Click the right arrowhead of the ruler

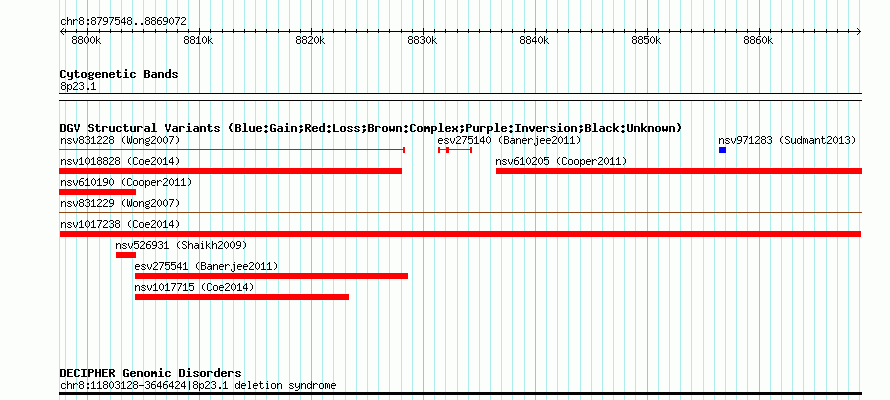(x=859, y=31)
